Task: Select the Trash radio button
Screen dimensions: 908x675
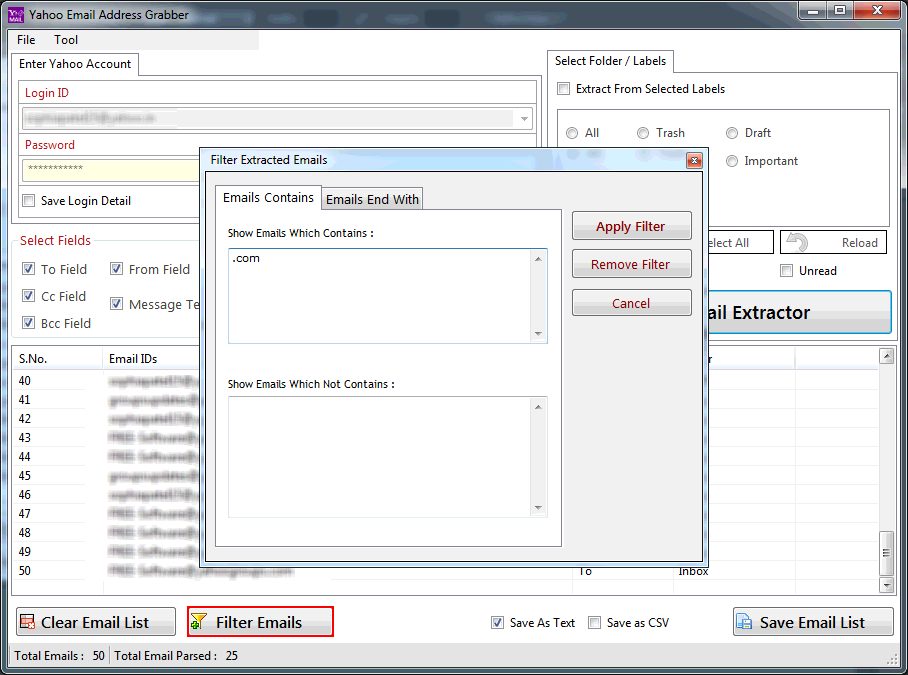Action: pyautogui.click(x=643, y=133)
